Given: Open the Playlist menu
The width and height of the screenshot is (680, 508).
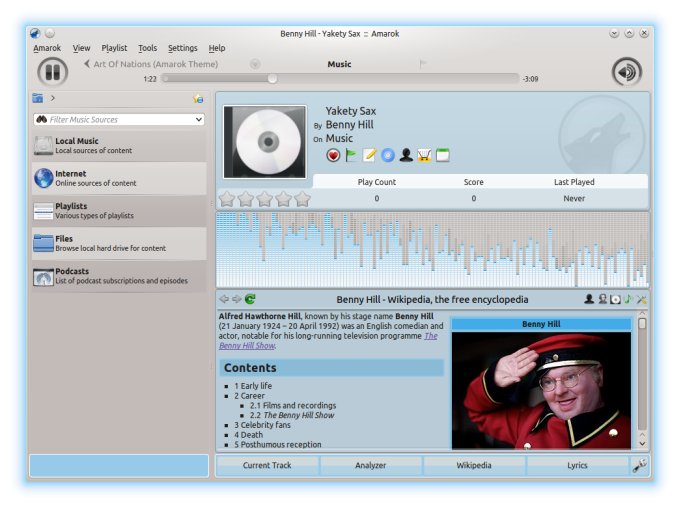Looking at the screenshot, I should click(114, 48).
